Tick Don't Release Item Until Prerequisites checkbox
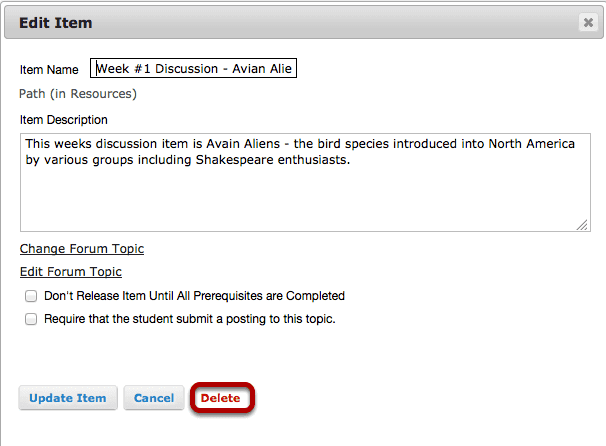 coord(31,296)
